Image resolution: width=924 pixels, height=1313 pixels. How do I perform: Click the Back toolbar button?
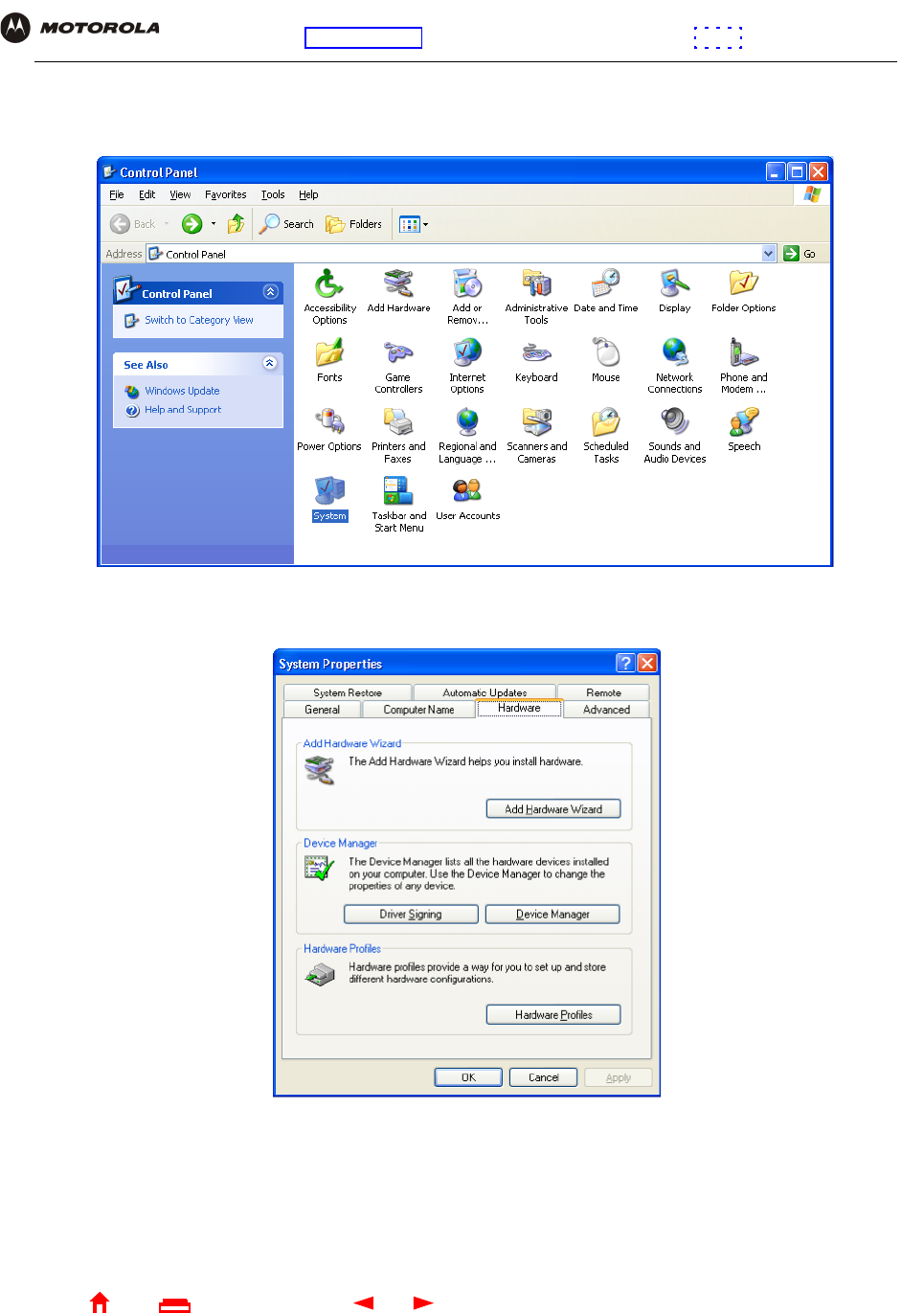132,224
